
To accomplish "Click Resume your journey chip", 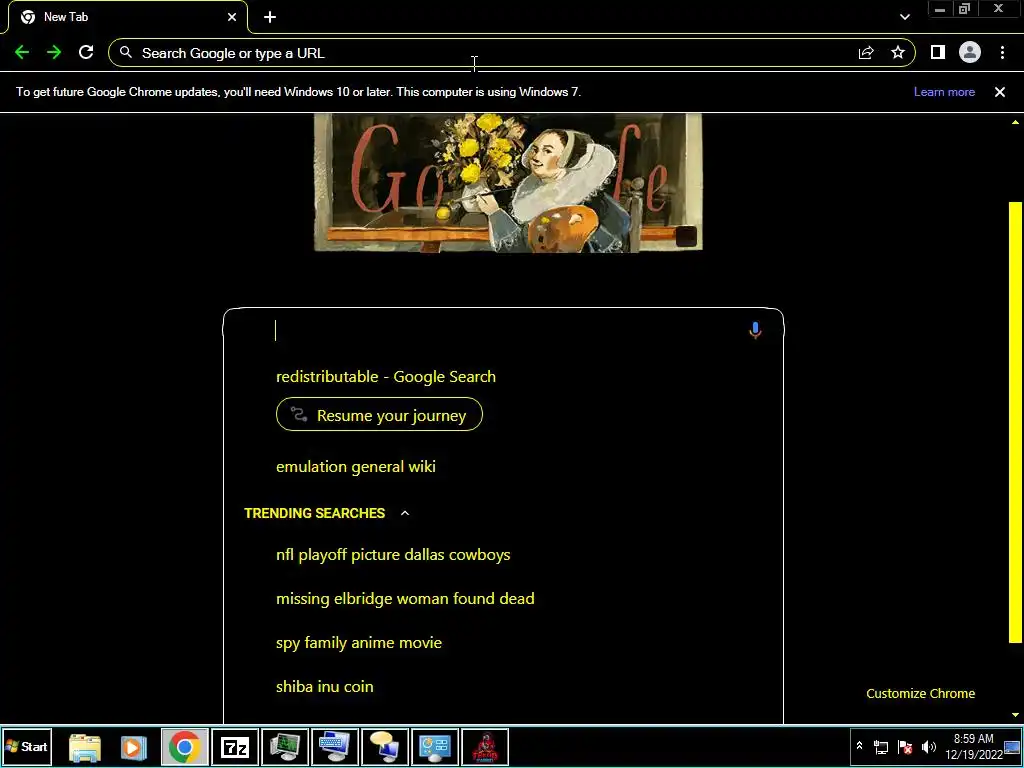I will click(x=379, y=415).
